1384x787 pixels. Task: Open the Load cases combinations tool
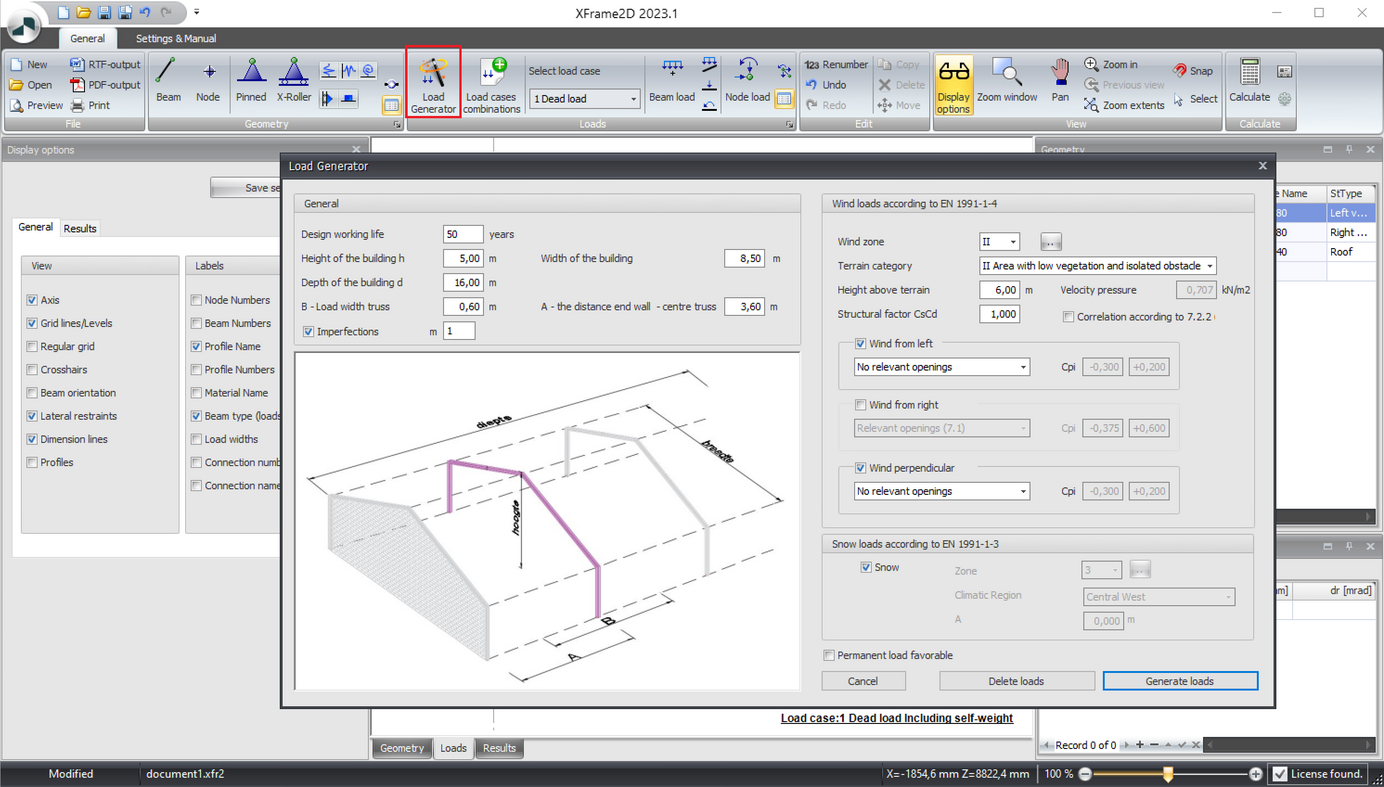492,82
